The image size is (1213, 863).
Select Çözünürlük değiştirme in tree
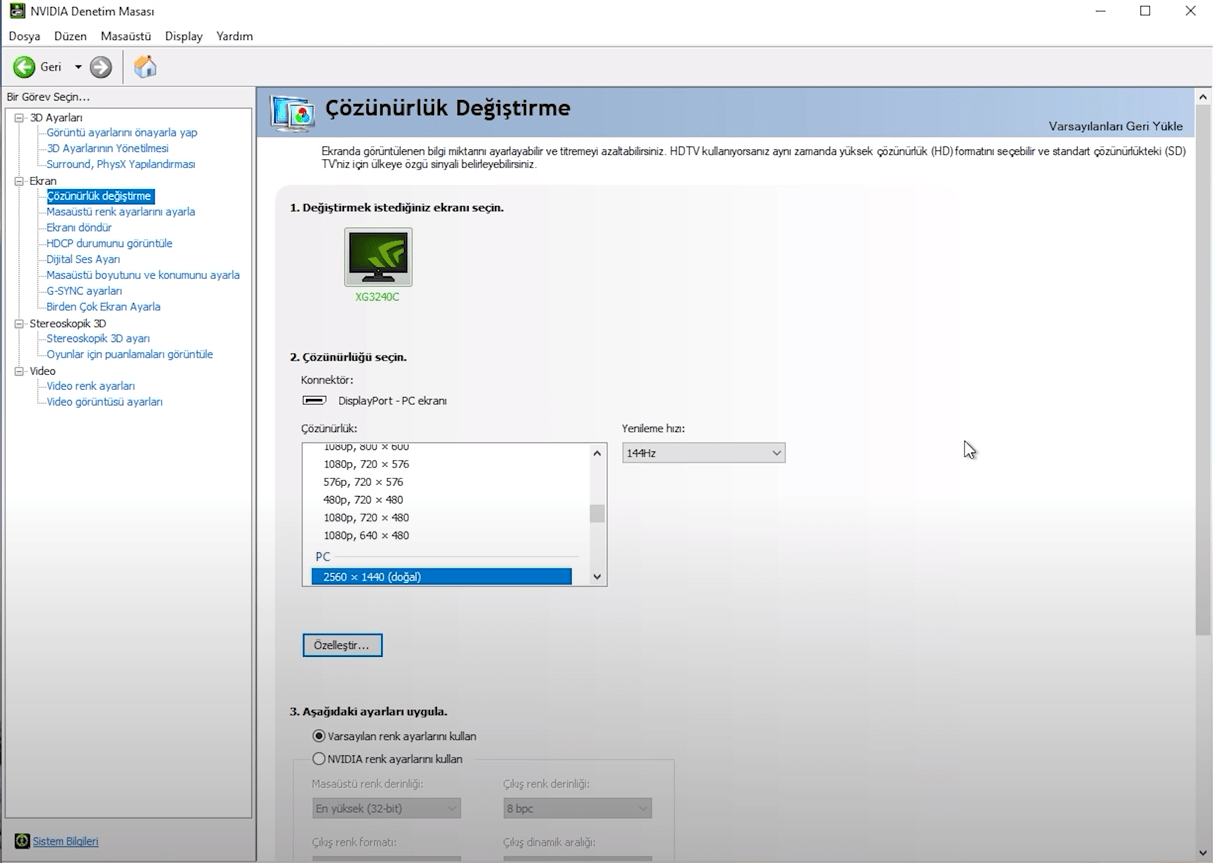[x=99, y=196]
